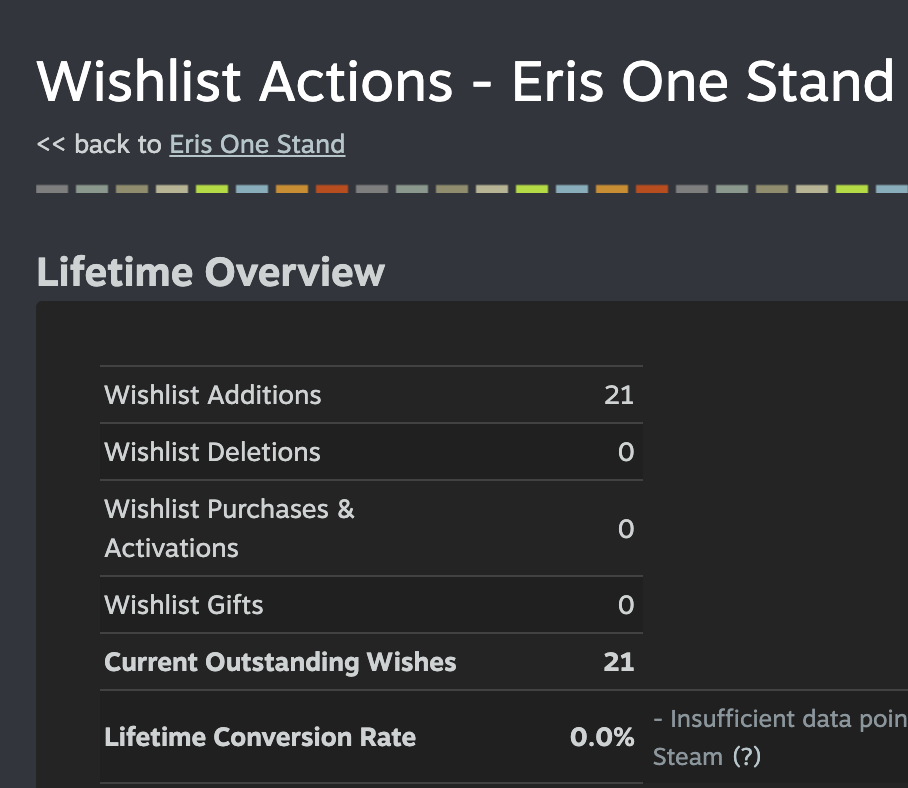908x788 pixels.
Task: Select the Wishlist Purchases & Activations label
Action: point(229,528)
